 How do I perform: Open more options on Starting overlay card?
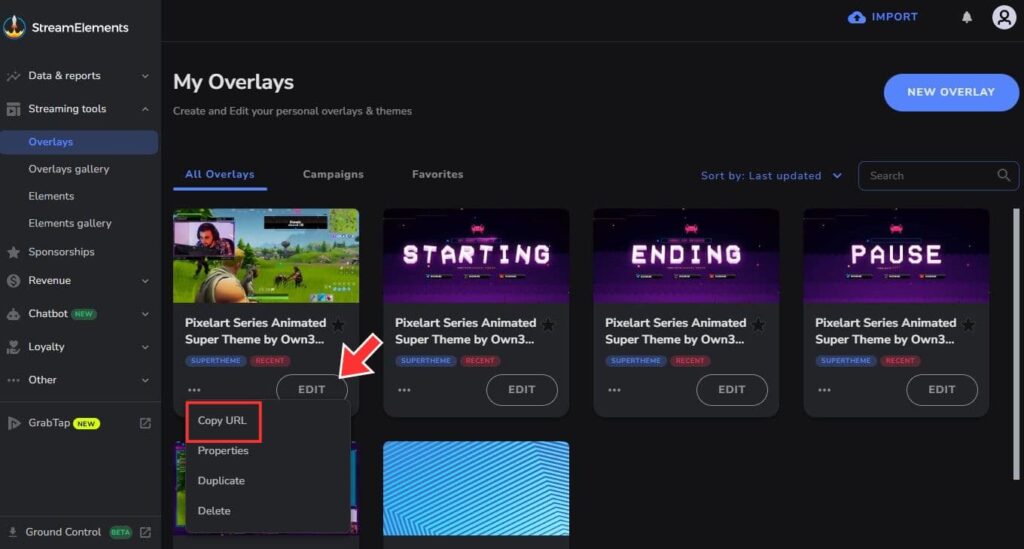click(404, 390)
